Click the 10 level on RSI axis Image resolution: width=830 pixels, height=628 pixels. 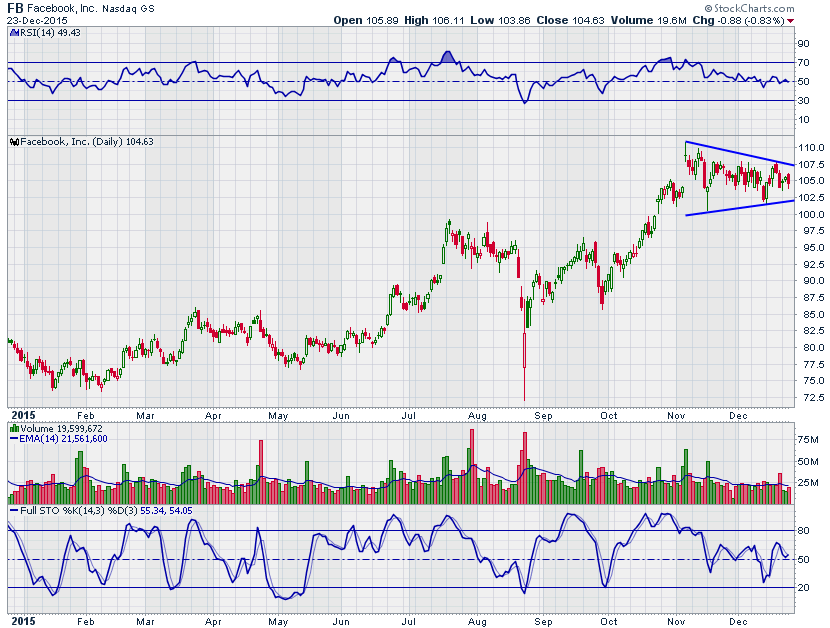pos(804,119)
